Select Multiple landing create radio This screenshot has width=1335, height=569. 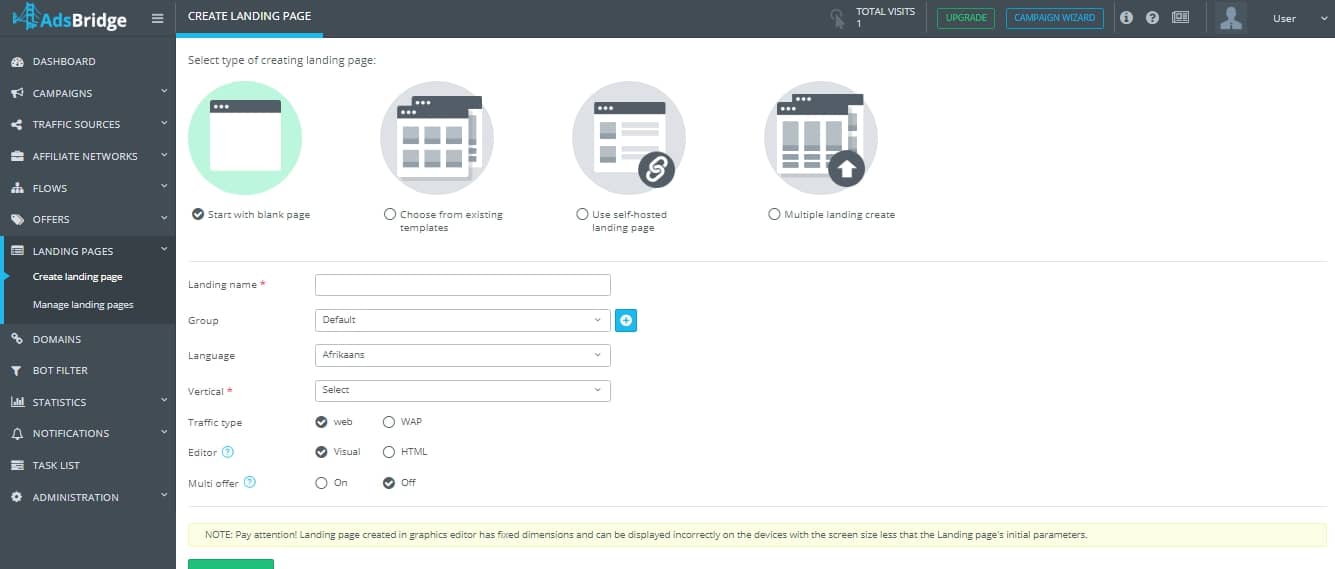coord(774,214)
